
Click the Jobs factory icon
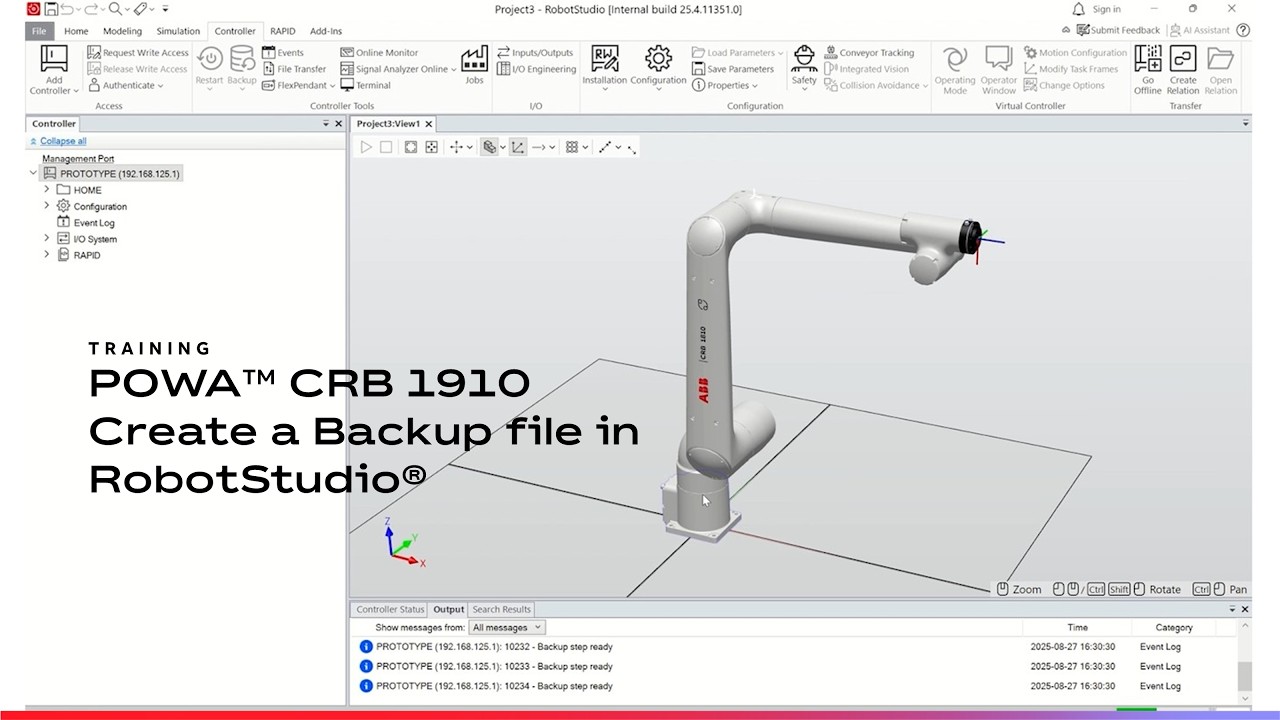pos(474,58)
